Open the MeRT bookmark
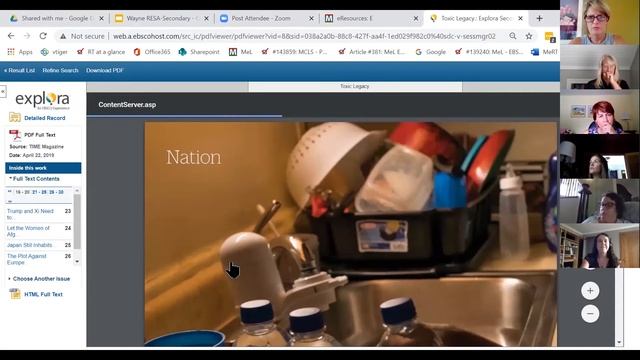Image resolution: width=640 pixels, height=360 pixels. pyautogui.click(x=544, y=52)
